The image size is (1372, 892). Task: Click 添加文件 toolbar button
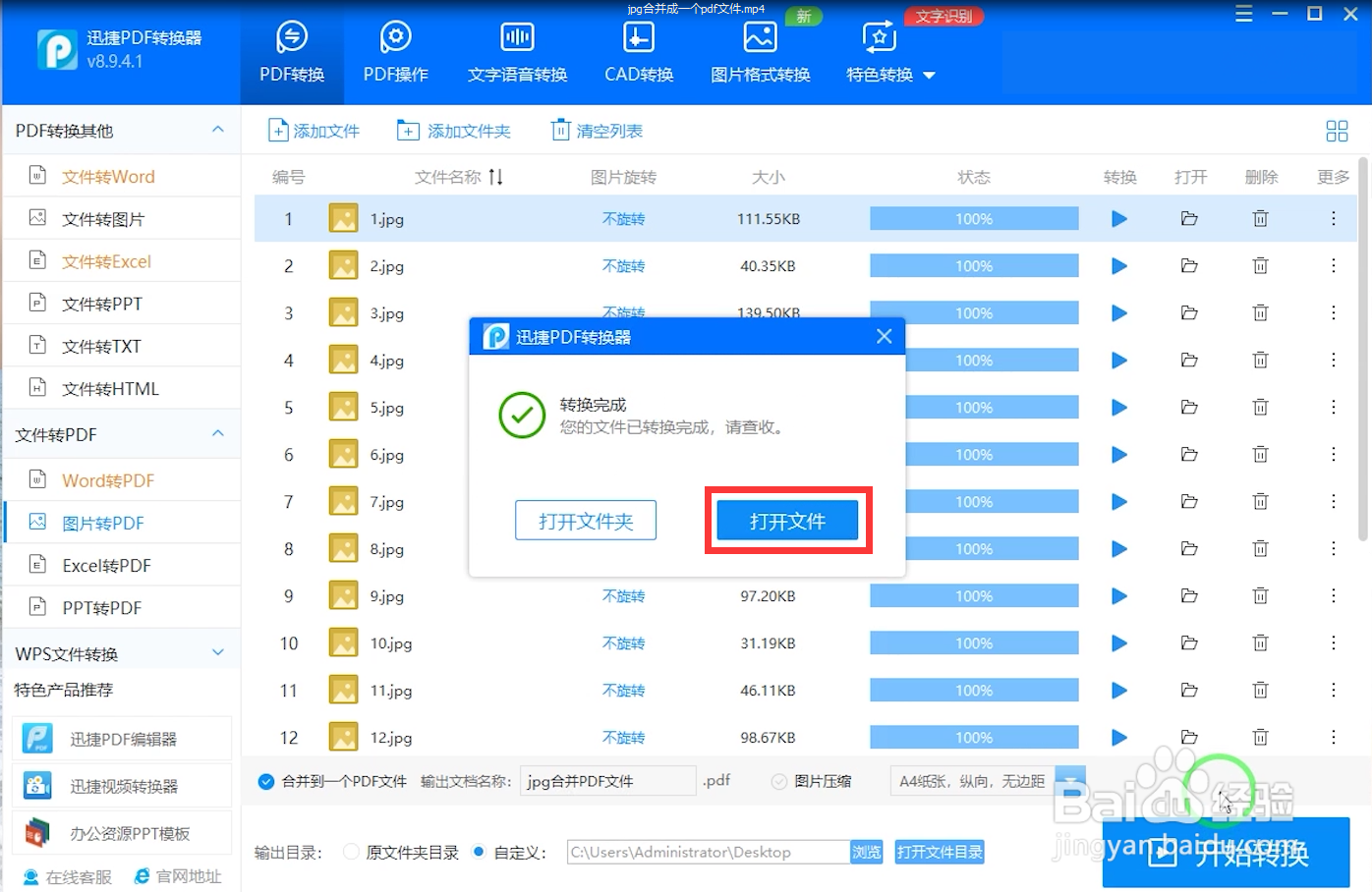[x=314, y=131]
